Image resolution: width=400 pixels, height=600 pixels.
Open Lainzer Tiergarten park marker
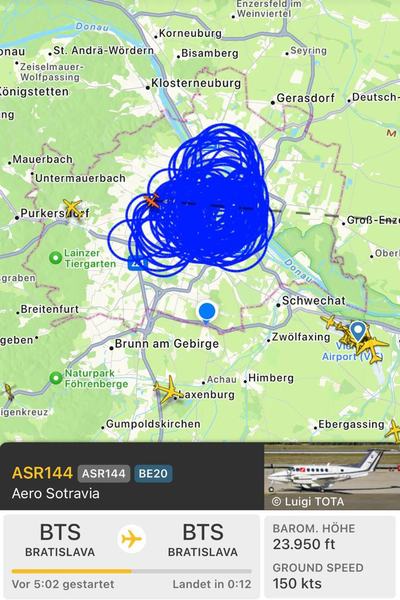(56, 258)
